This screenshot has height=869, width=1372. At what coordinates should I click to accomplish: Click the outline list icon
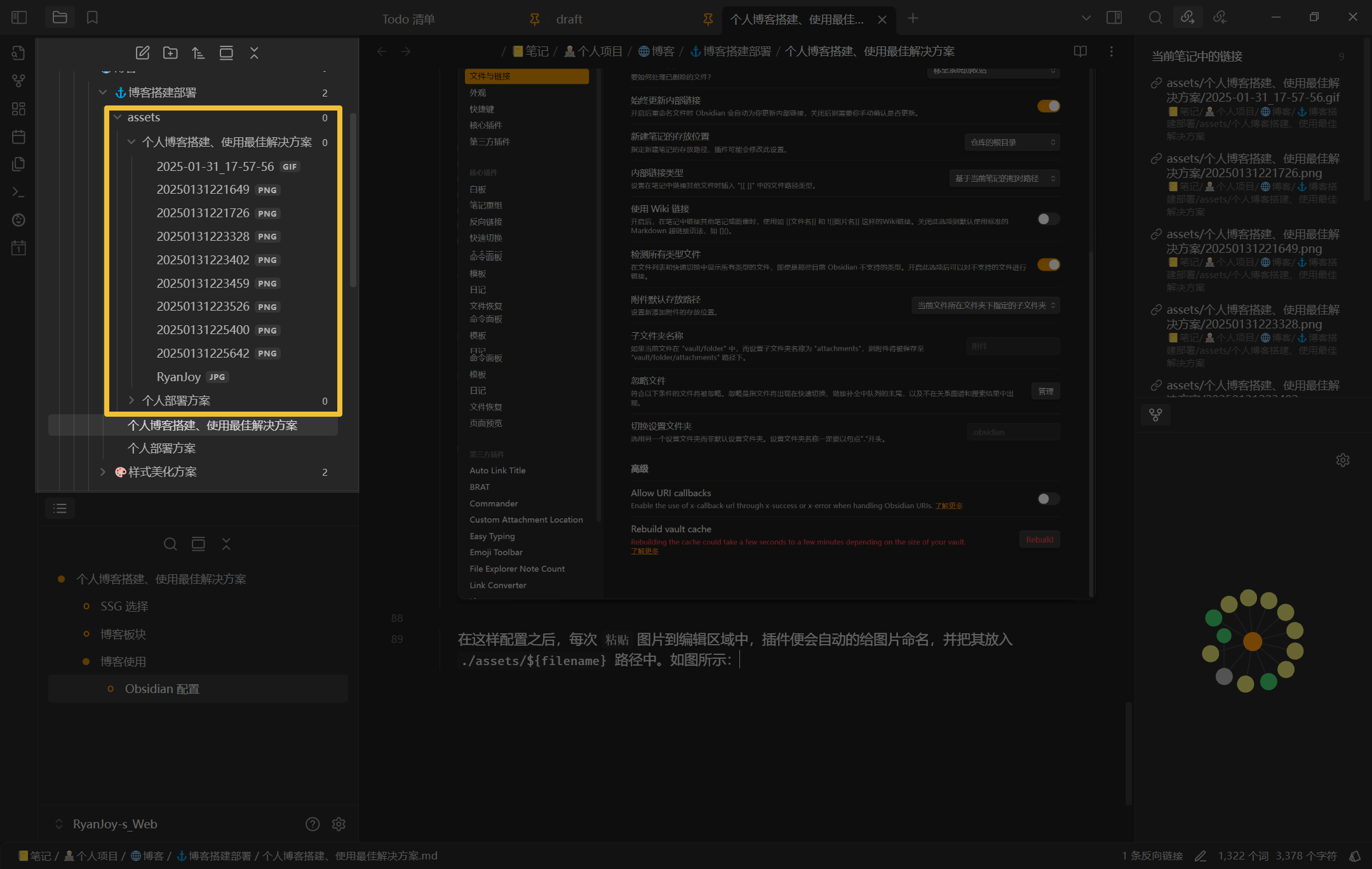60,508
